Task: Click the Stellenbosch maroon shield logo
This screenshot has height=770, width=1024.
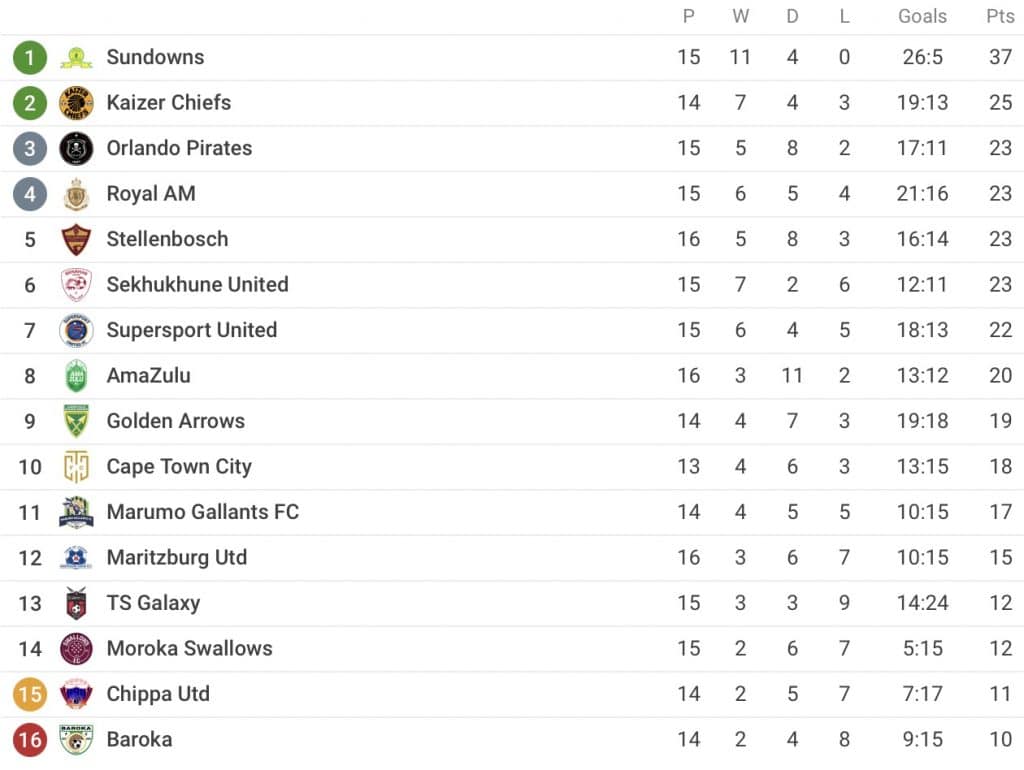Action: pos(76,240)
